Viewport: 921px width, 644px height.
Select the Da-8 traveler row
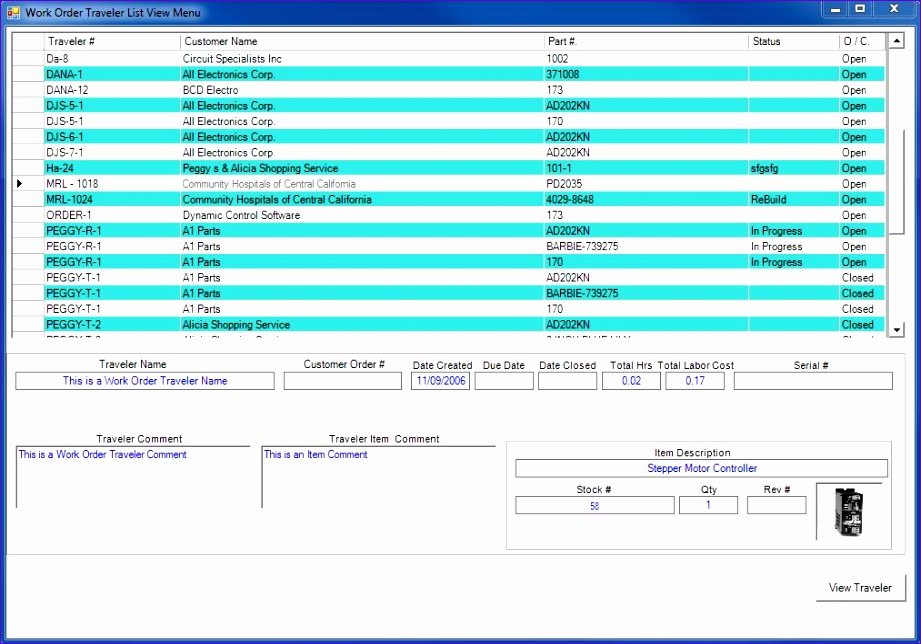tap(449, 59)
